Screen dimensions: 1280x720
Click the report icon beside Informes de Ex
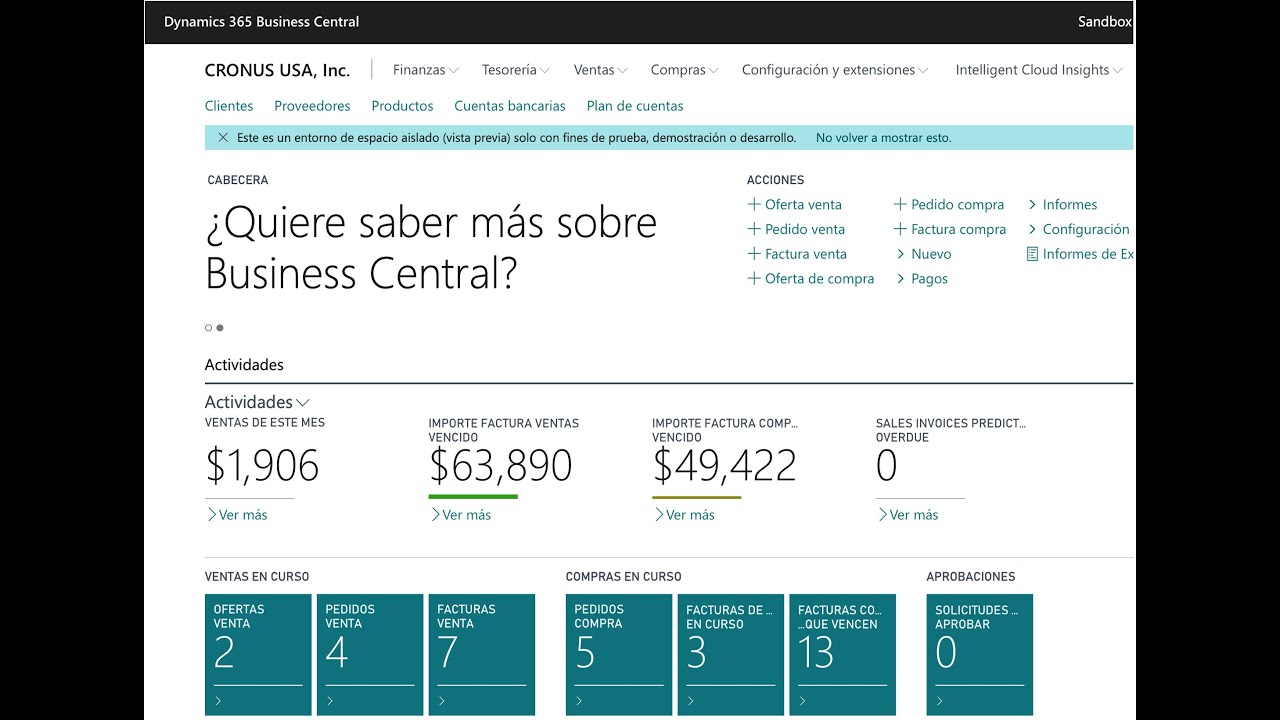point(1033,254)
